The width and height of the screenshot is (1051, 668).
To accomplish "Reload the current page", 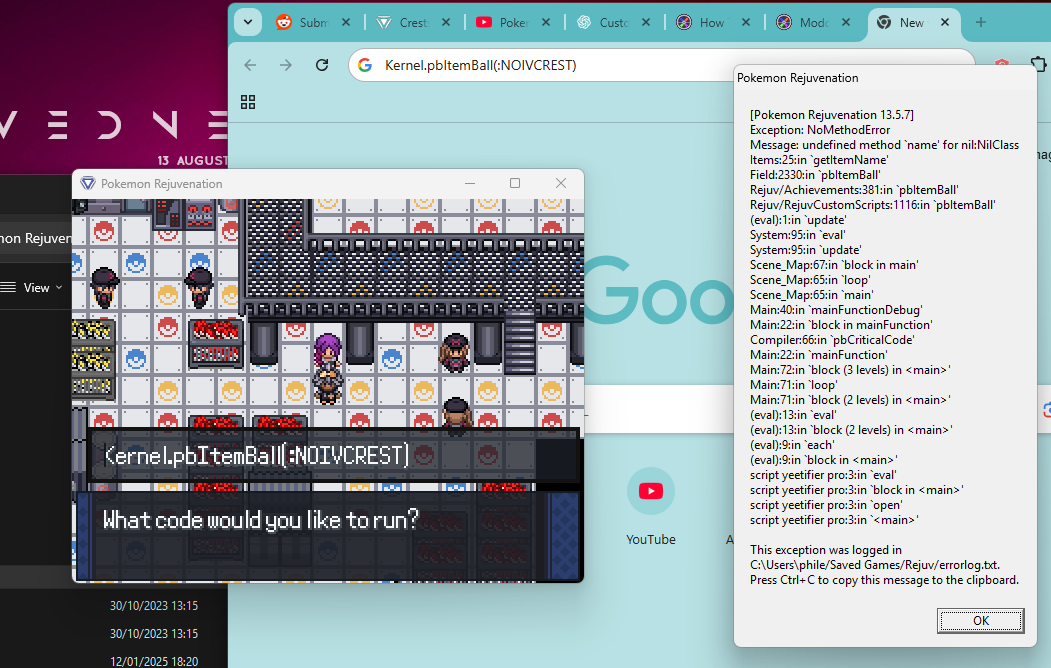I will click(x=322, y=65).
